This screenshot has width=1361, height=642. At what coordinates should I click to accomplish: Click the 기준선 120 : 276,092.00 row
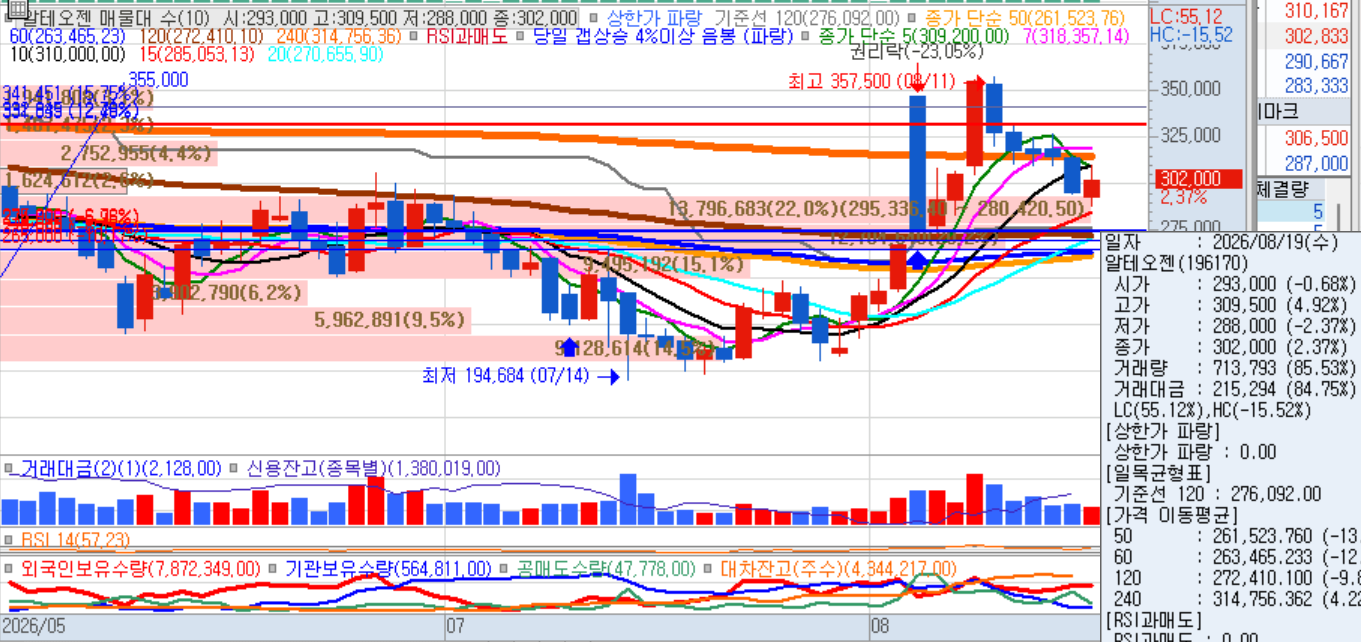click(1218, 495)
